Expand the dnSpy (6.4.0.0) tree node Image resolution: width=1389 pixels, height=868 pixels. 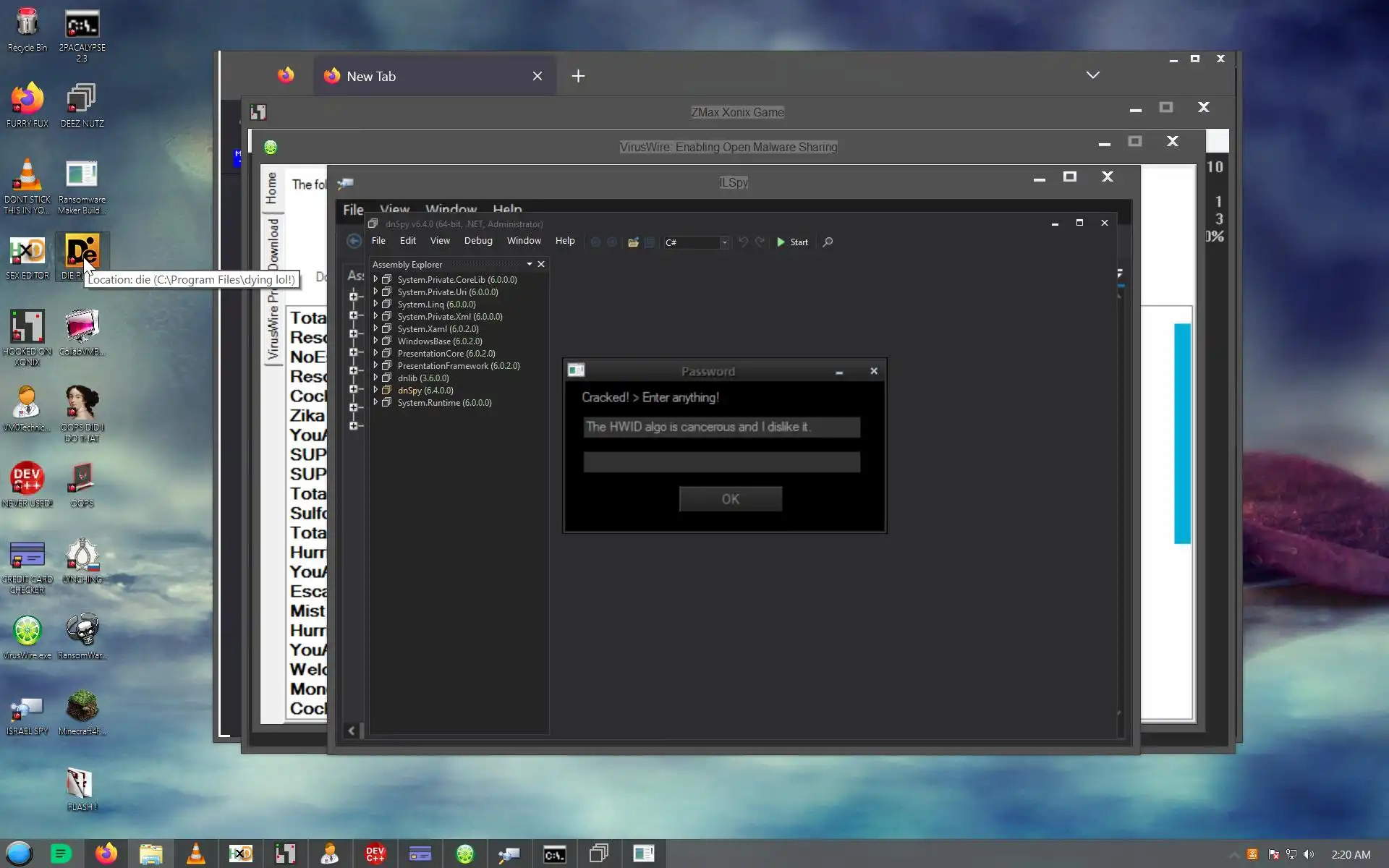point(375,390)
